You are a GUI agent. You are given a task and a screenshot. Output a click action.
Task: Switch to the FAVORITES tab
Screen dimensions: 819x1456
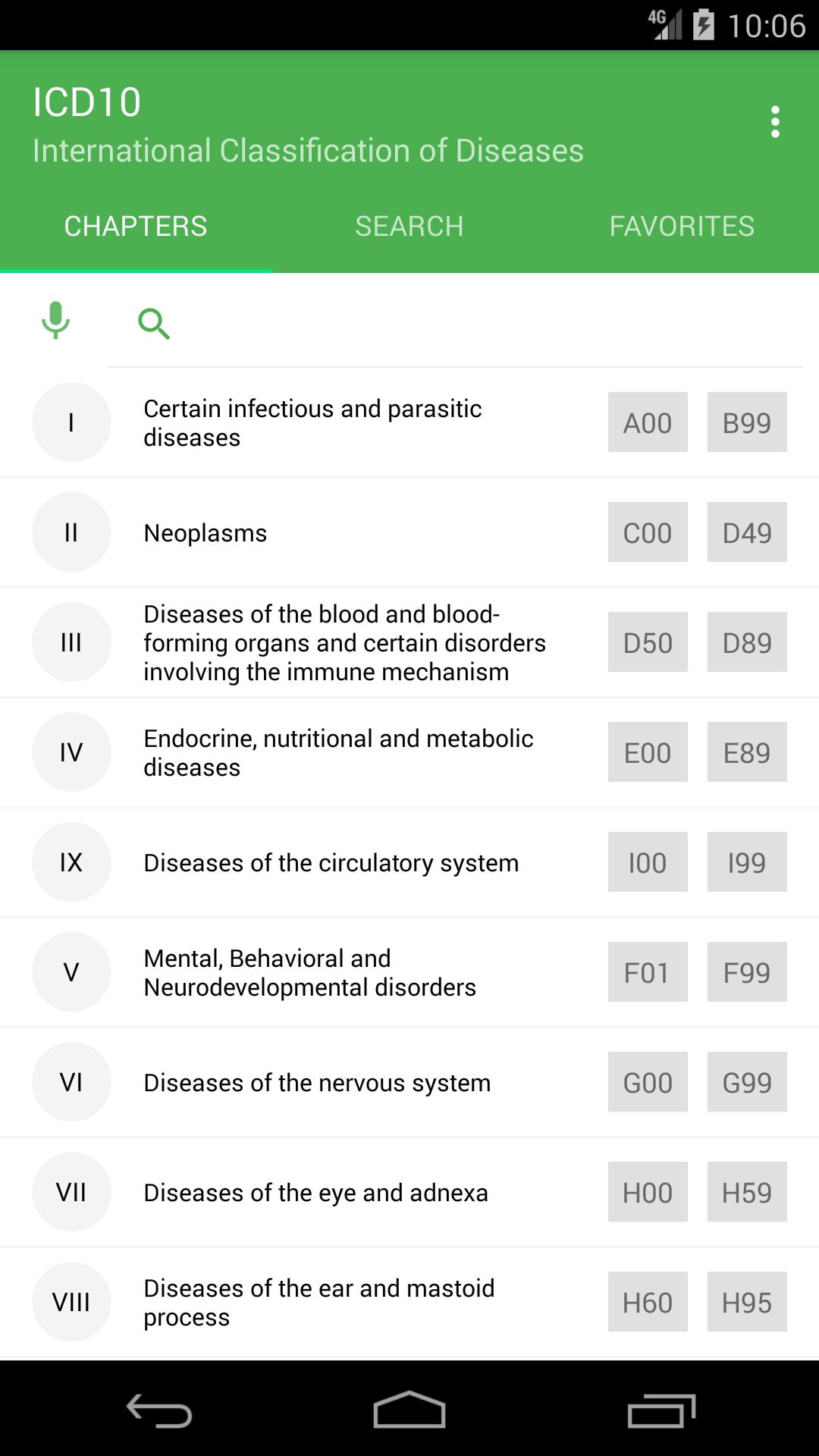[x=682, y=226]
